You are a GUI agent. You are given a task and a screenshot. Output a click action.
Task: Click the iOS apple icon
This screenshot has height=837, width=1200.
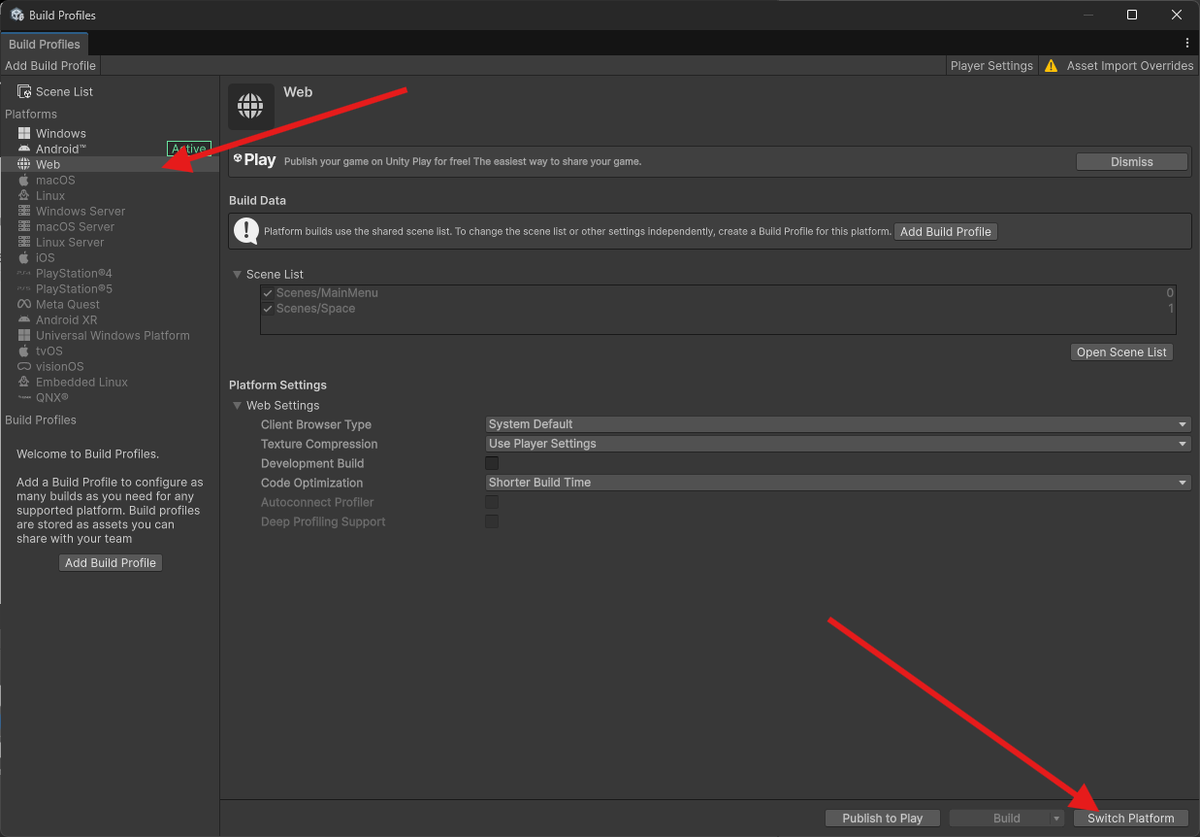click(24, 258)
